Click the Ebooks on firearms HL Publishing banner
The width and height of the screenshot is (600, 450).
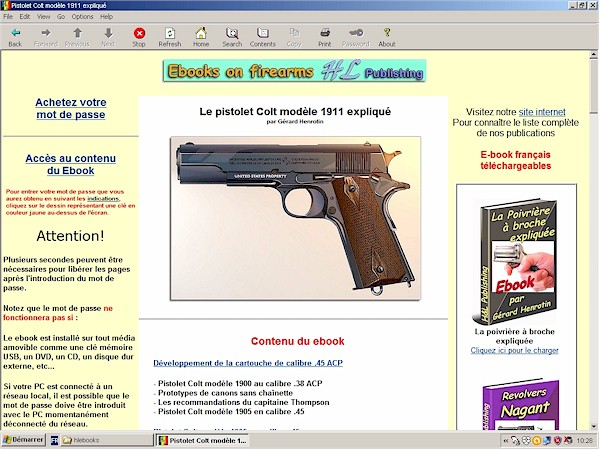point(294,70)
